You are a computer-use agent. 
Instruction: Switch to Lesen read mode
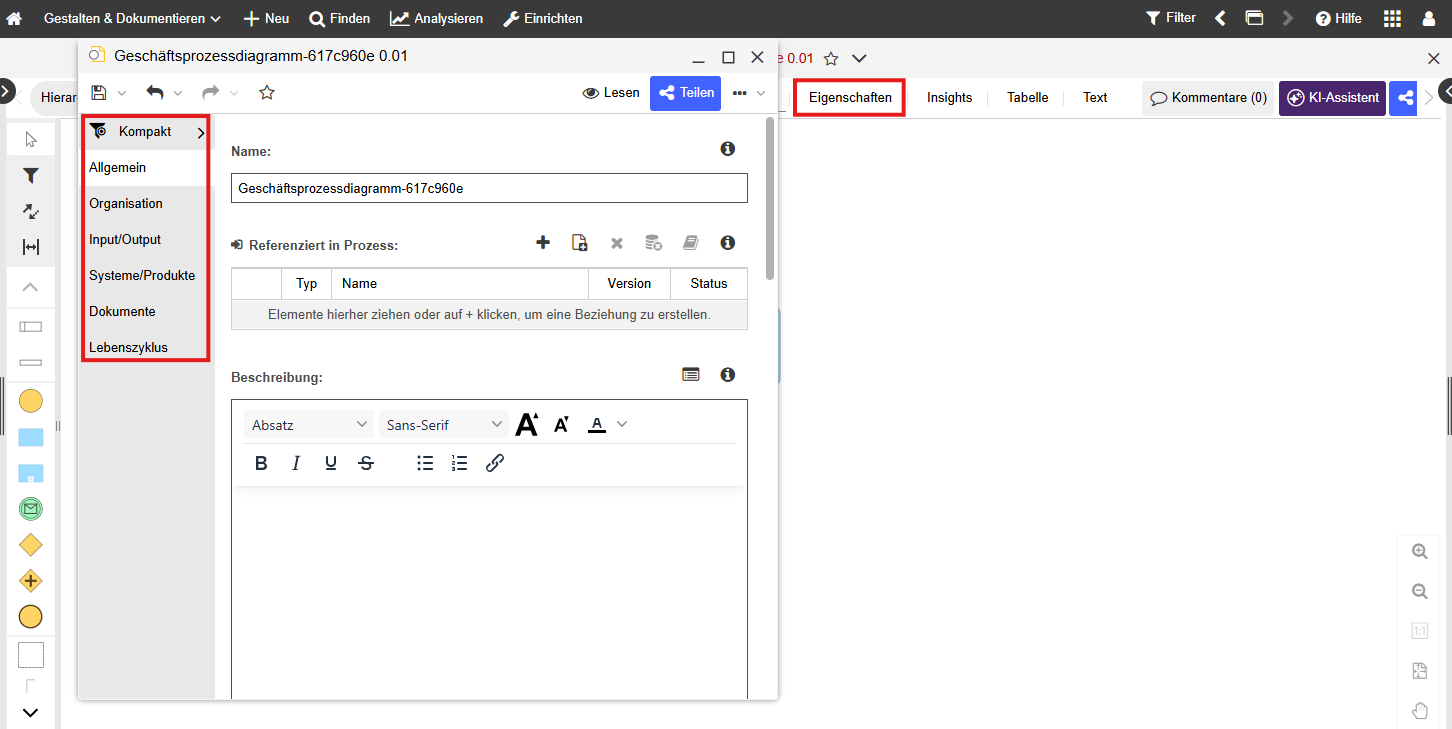point(611,93)
